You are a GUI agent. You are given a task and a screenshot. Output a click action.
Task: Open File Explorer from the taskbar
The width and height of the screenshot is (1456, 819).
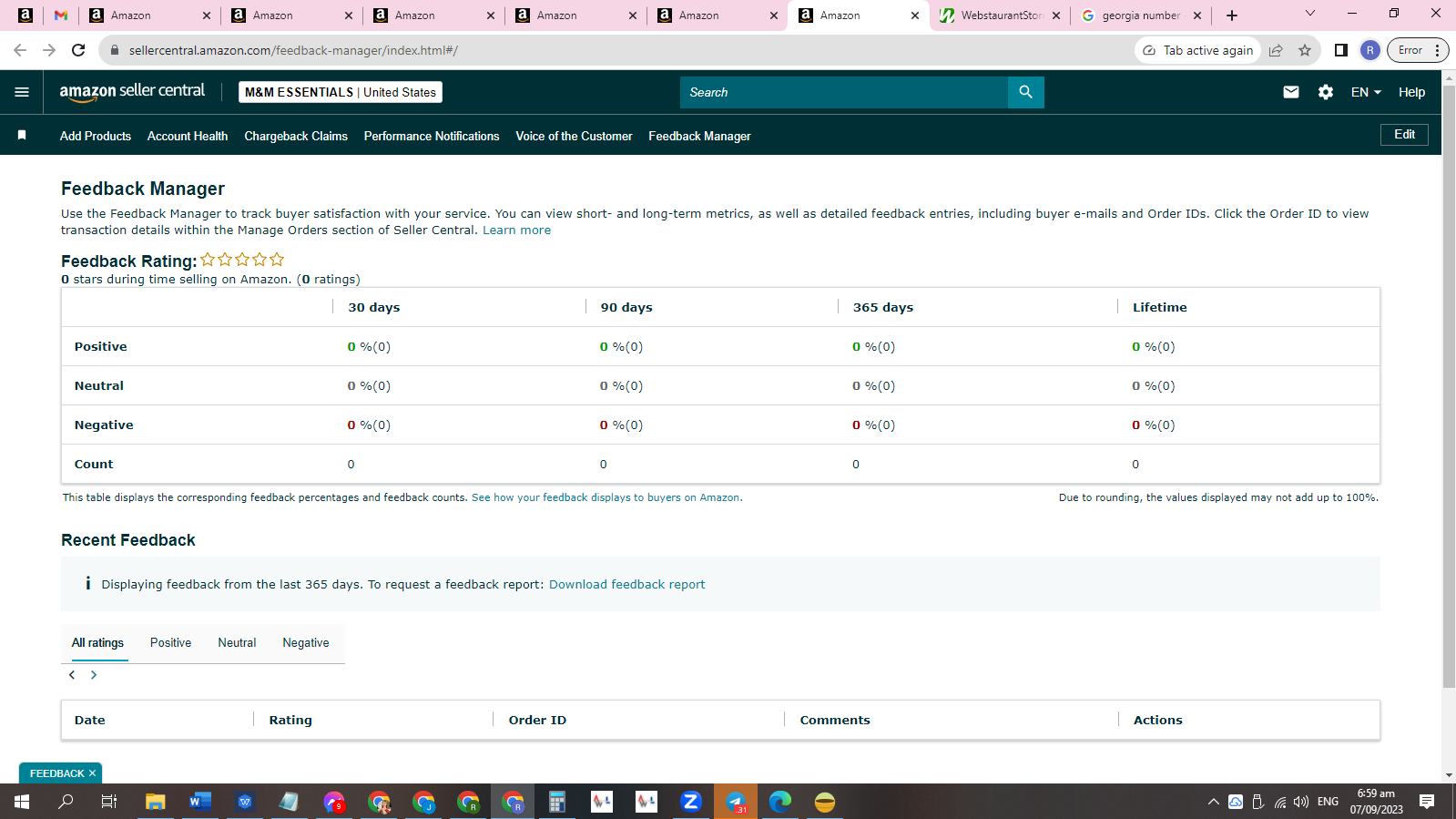point(156,802)
